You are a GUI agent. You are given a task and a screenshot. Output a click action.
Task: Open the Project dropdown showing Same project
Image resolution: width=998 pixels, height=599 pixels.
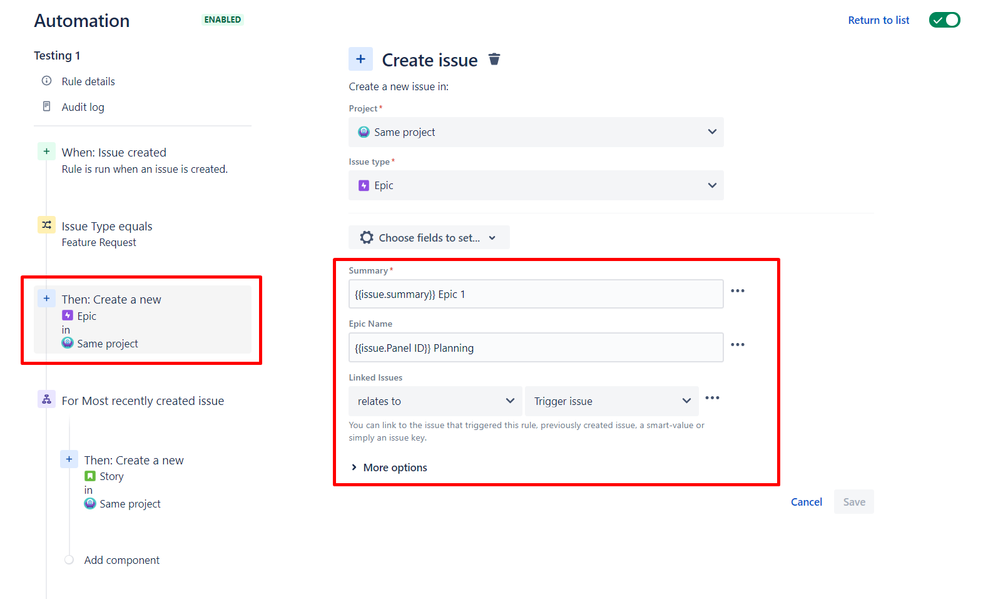(x=536, y=132)
